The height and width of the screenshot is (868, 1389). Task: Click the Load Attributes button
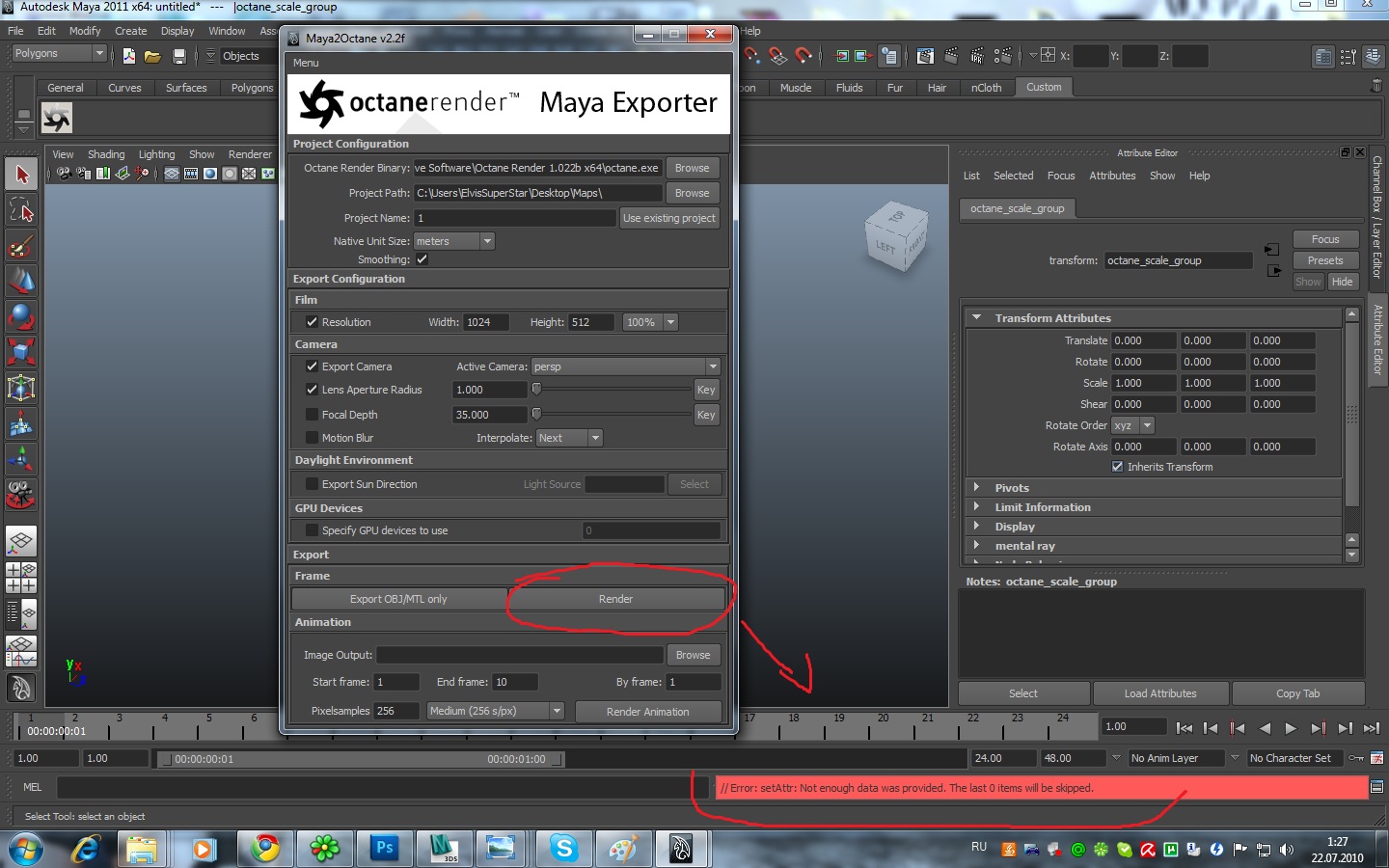coord(1160,693)
